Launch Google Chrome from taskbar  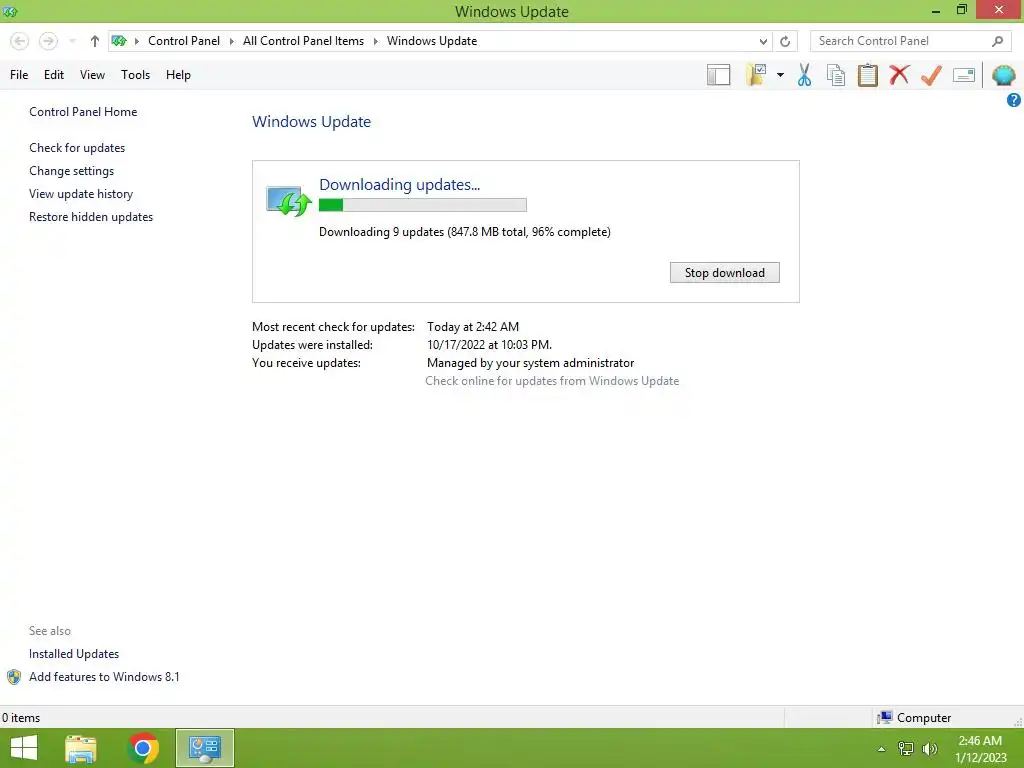[x=143, y=748]
